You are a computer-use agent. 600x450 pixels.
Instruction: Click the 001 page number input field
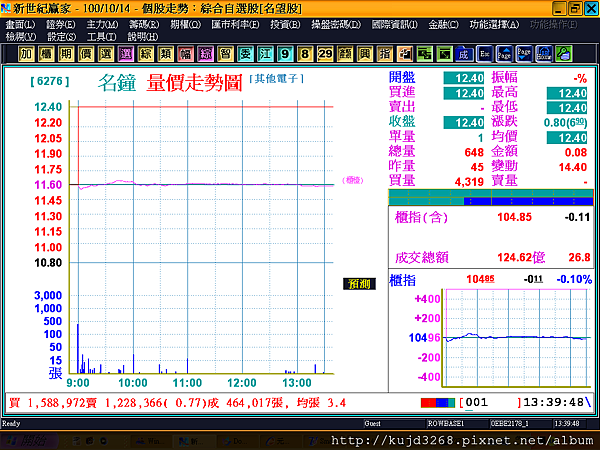coord(491,403)
